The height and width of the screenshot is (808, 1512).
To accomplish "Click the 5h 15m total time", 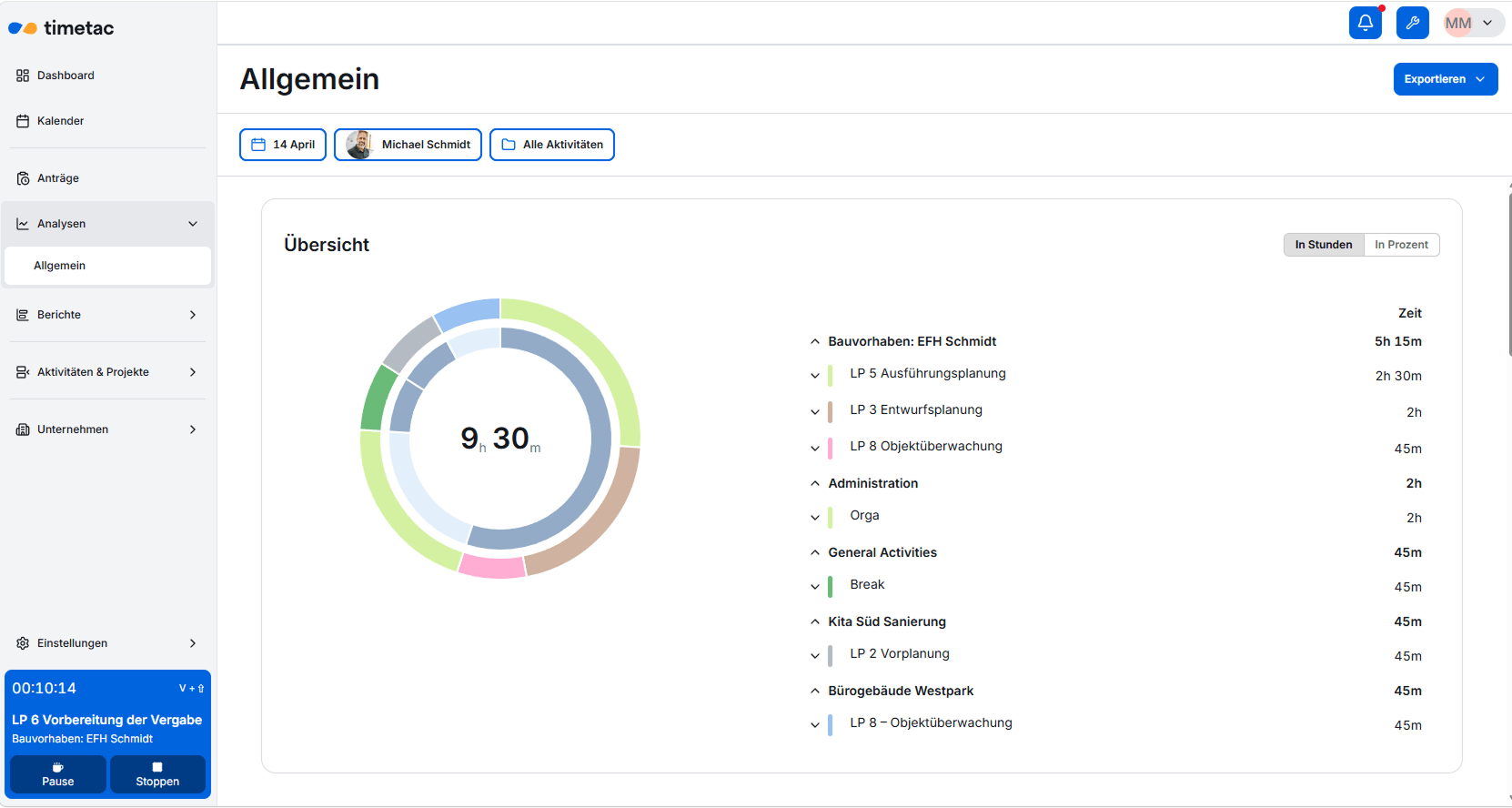I will click(1398, 341).
